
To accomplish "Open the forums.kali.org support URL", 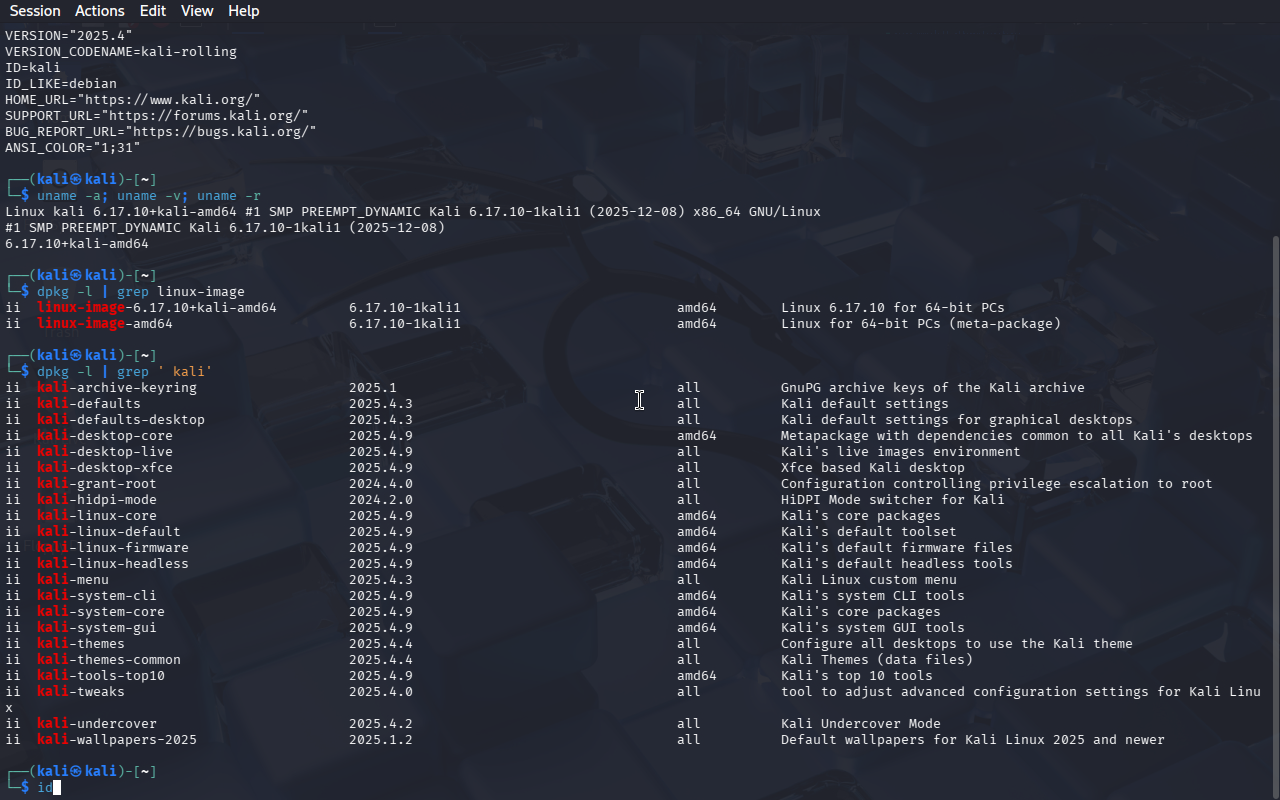I will 204,115.
